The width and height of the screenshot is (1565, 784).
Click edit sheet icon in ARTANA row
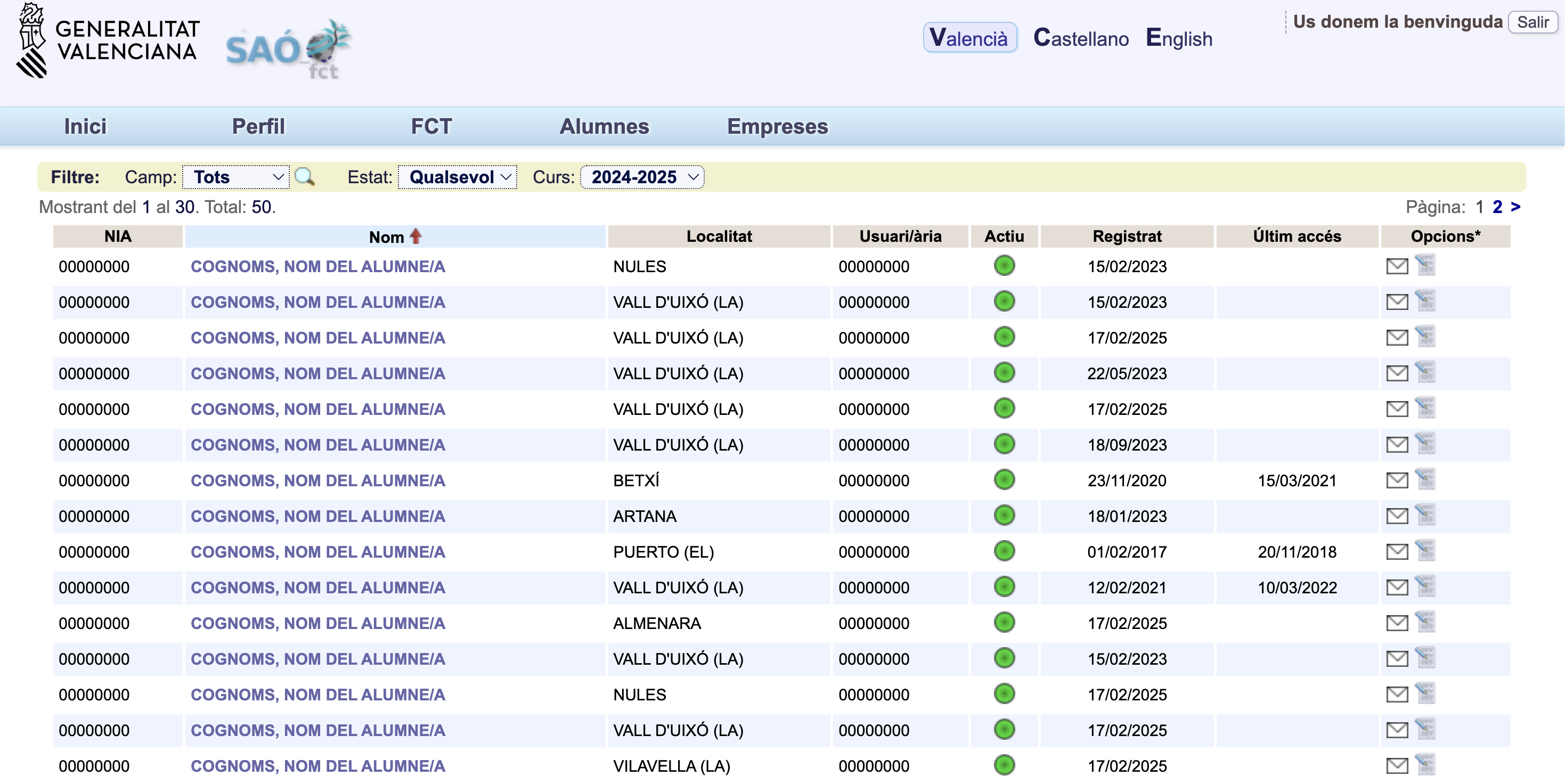coord(1425,515)
